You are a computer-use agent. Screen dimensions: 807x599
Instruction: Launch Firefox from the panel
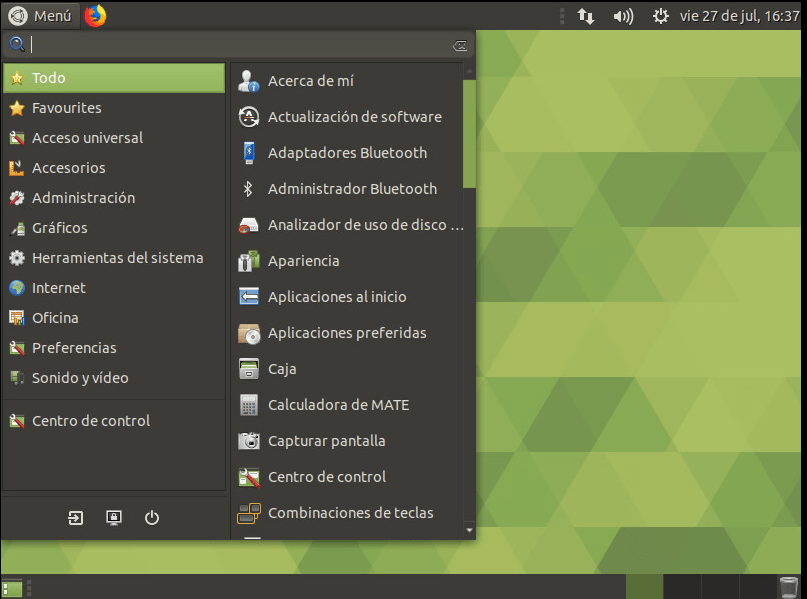click(97, 15)
